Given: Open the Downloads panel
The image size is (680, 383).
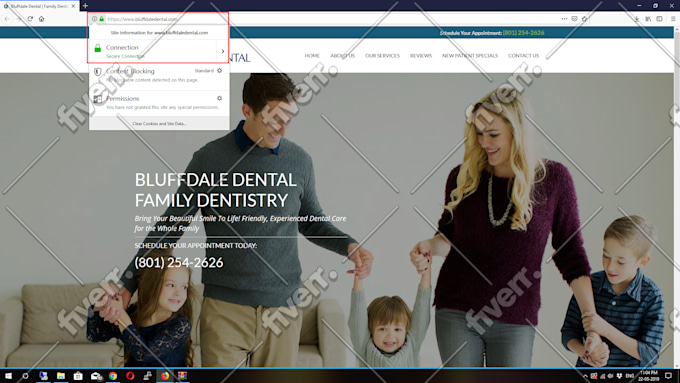Looking at the screenshot, I should click(x=637, y=19).
